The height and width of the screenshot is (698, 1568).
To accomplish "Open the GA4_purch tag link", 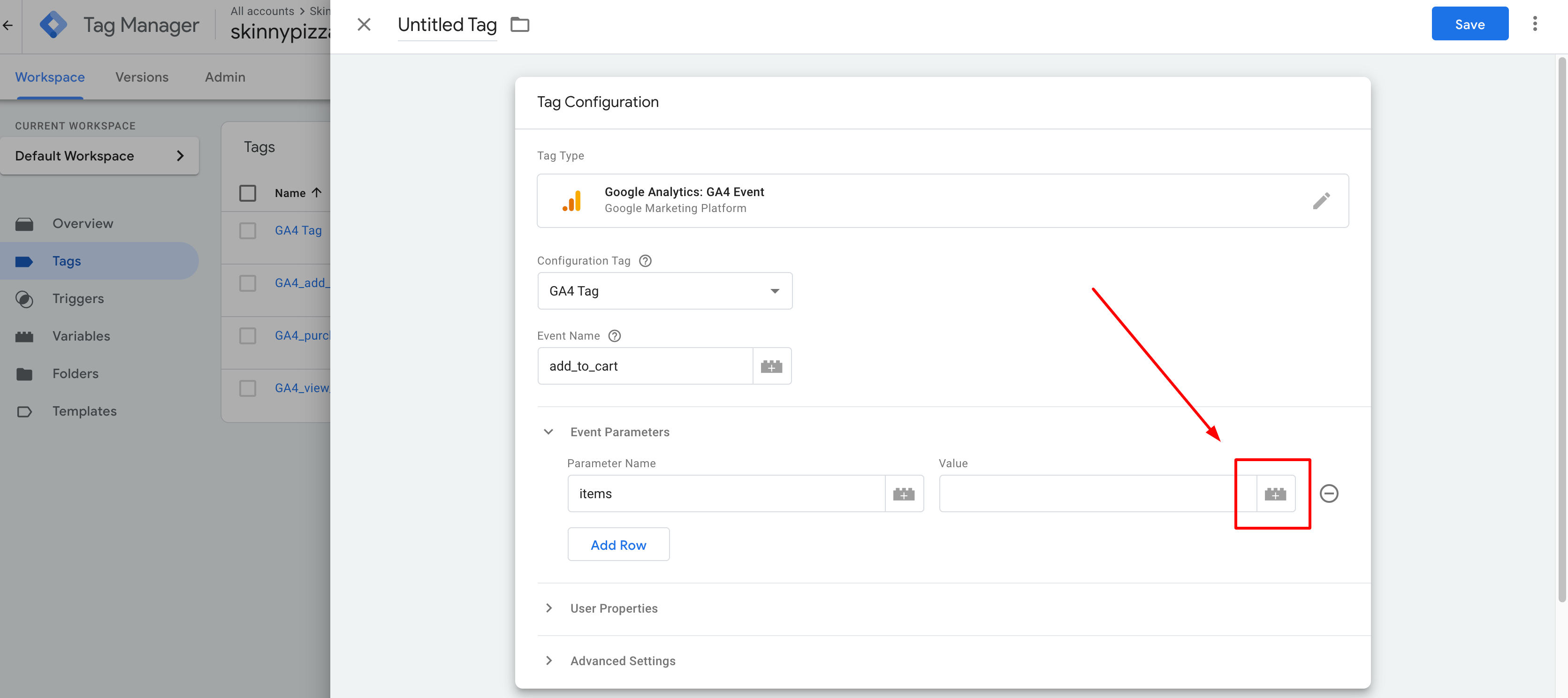I will pyautogui.click(x=302, y=335).
